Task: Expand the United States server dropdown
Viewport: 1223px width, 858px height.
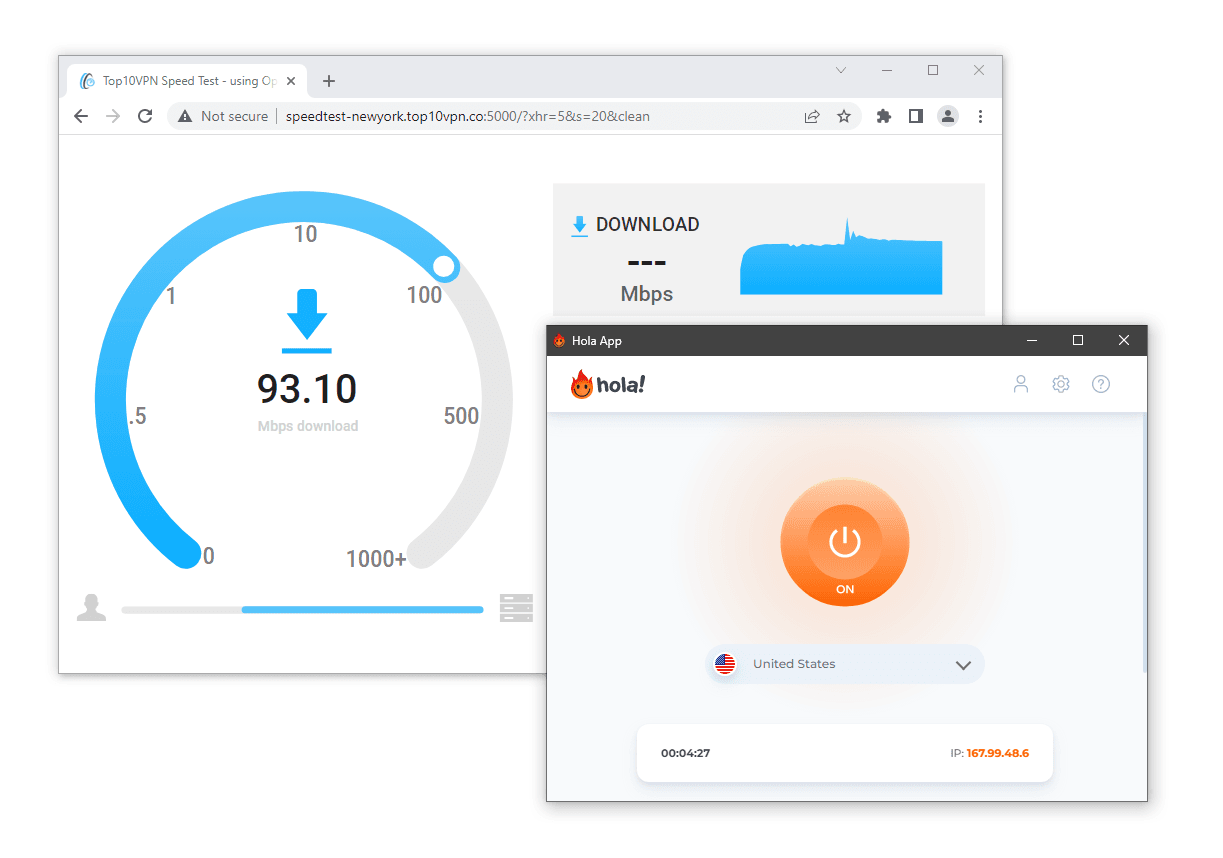Action: tap(963, 664)
